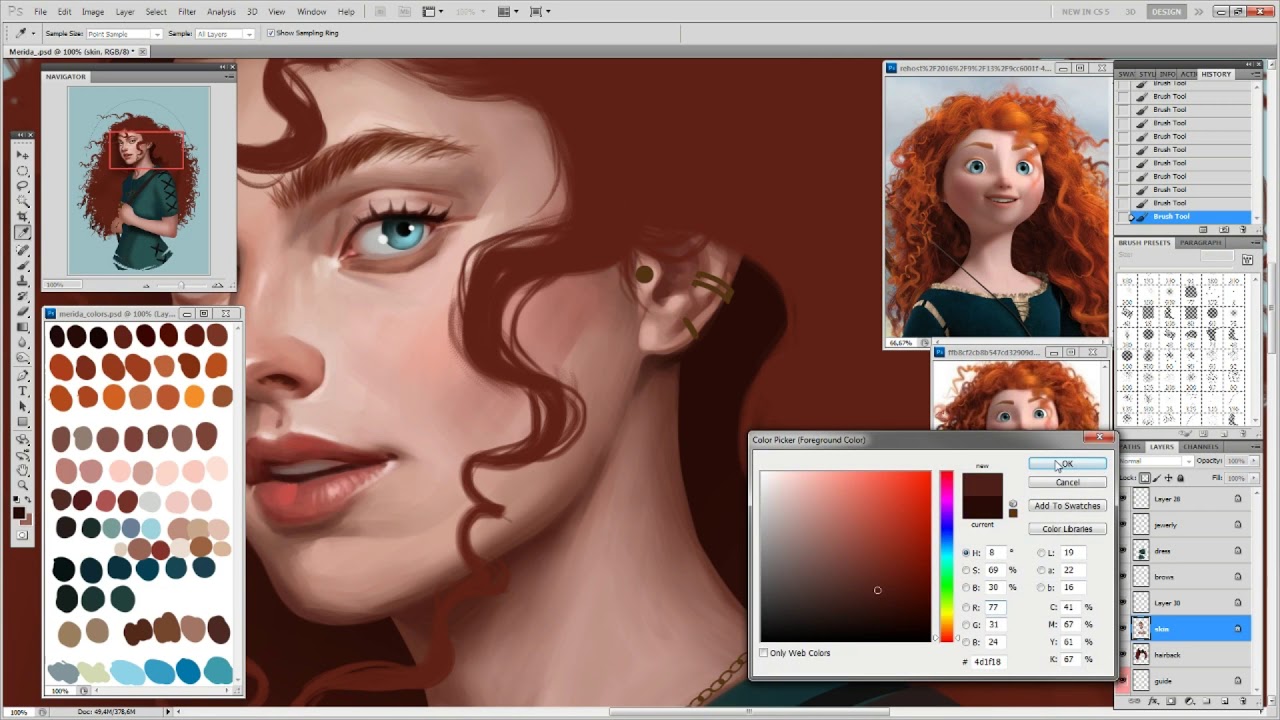Select the S saturation radio button
1280x720 pixels.
click(x=966, y=570)
